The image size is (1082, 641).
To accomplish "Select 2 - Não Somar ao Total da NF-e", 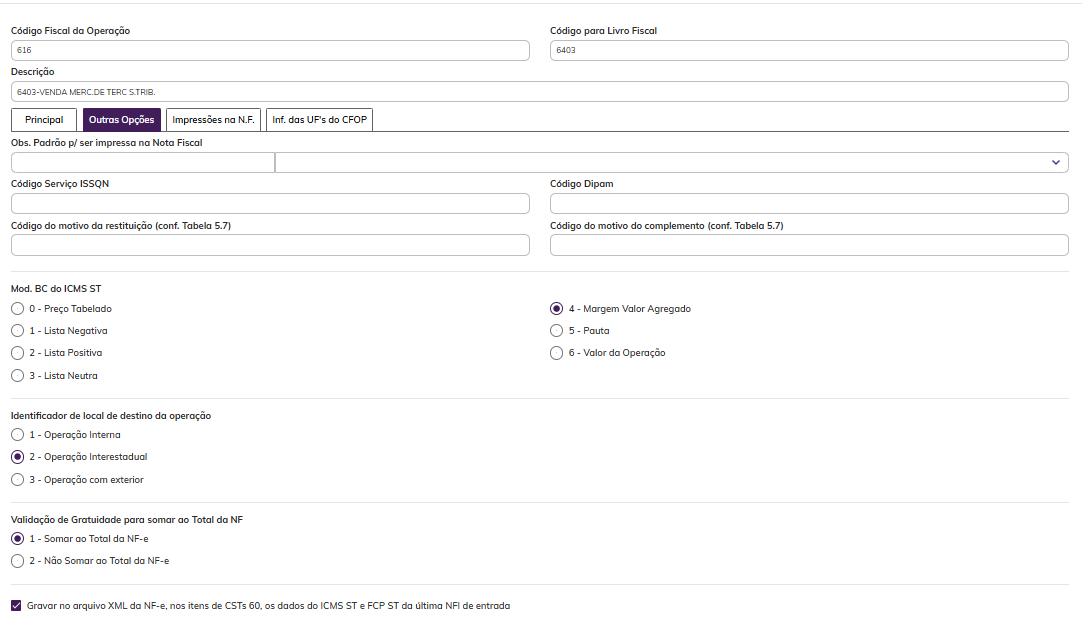I will coord(17,561).
